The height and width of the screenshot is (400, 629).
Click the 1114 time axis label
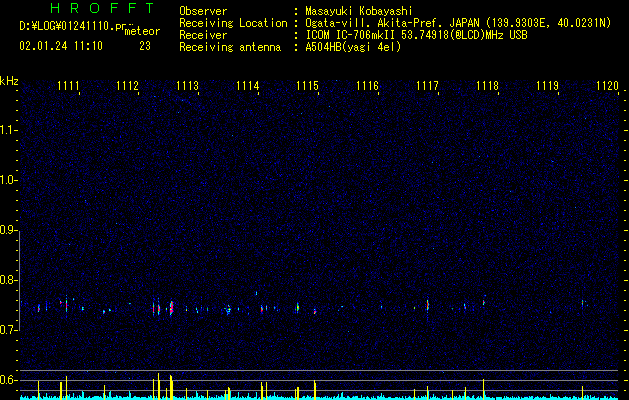248,86
